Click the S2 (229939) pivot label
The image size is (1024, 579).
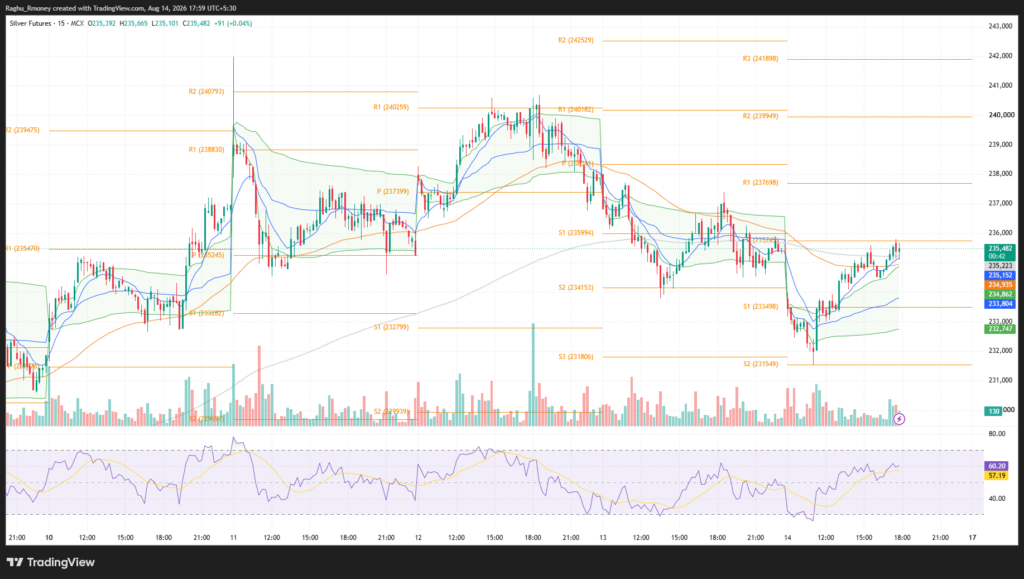[391, 412]
